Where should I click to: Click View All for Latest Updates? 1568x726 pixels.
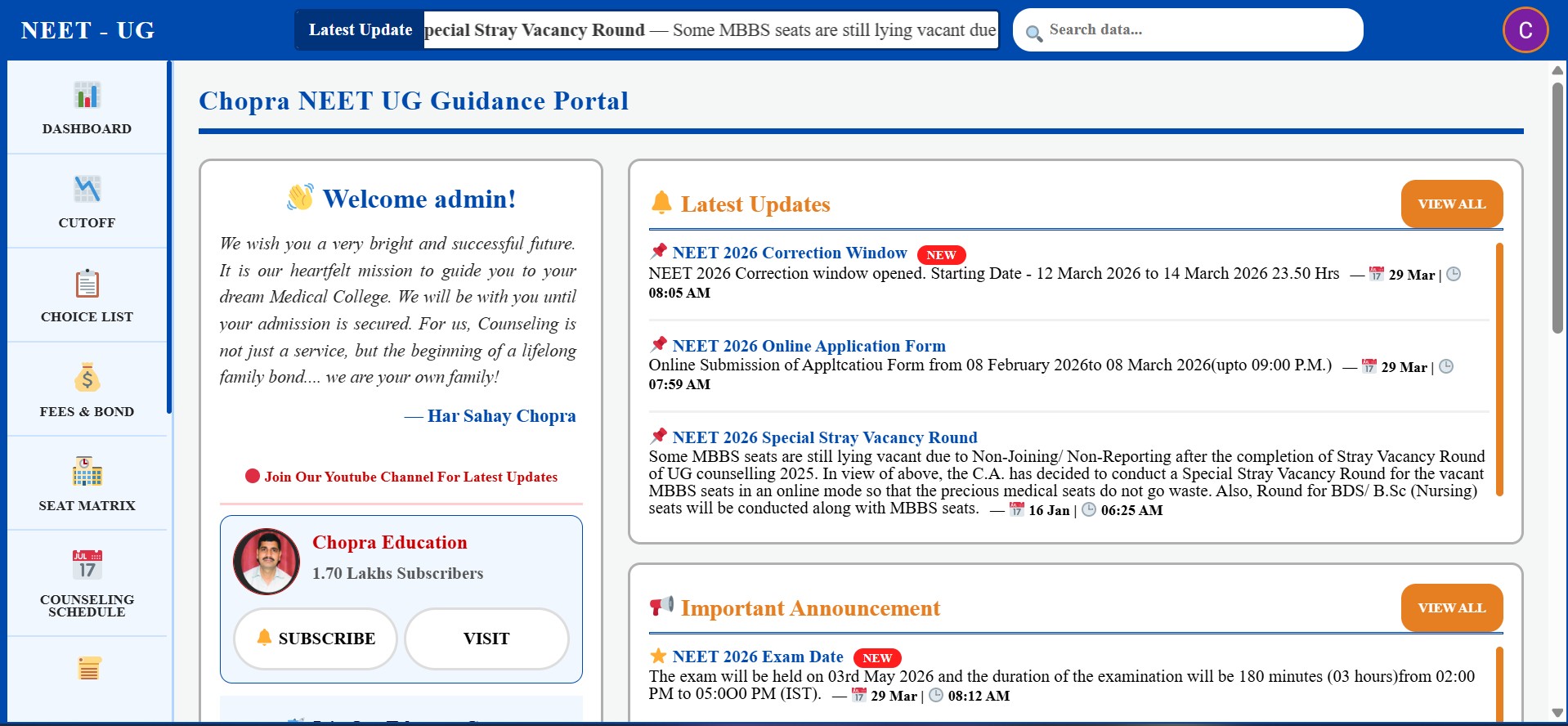coord(1451,204)
